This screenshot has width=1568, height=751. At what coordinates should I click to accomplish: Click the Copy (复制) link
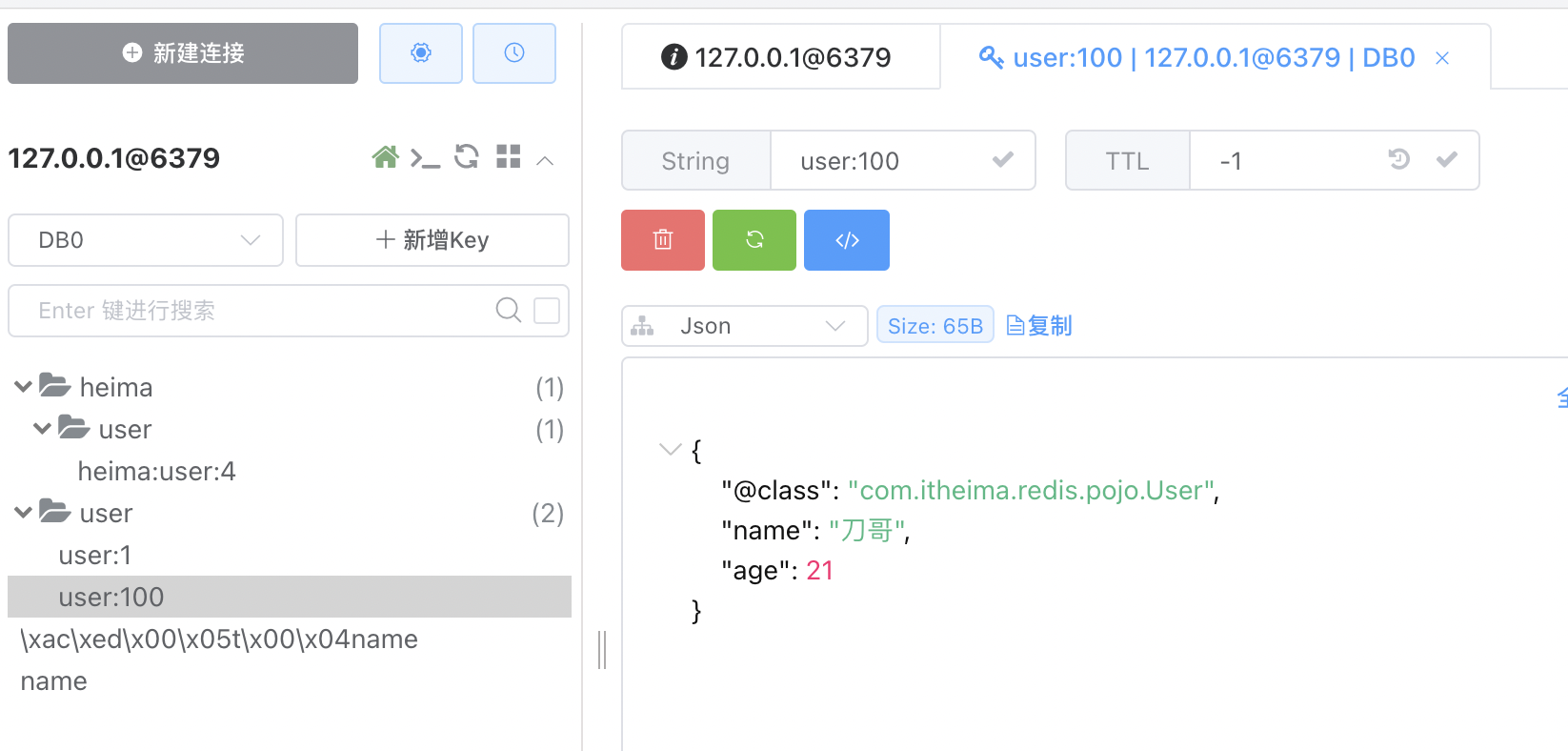pos(1039,326)
